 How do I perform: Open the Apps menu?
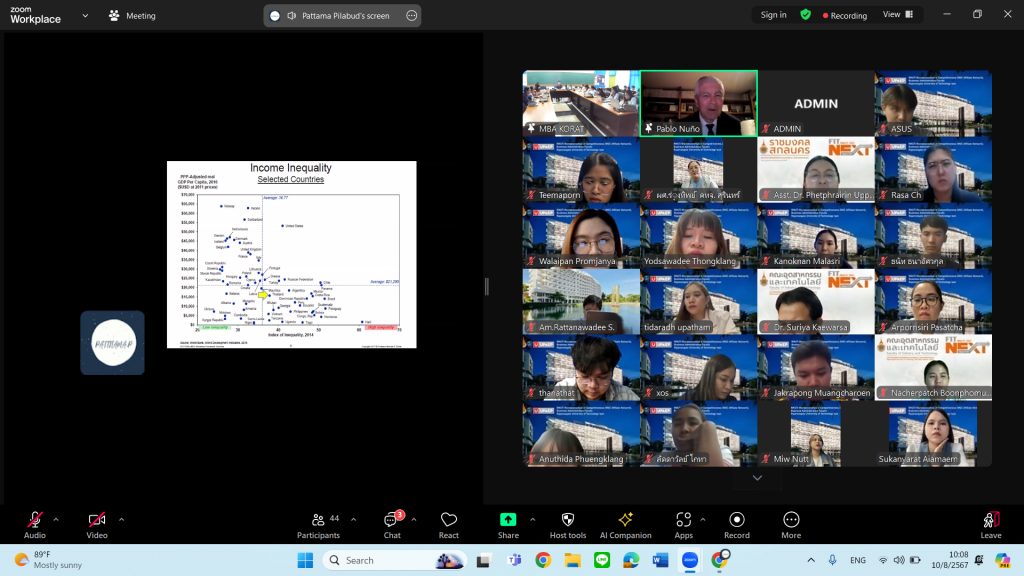(684, 520)
